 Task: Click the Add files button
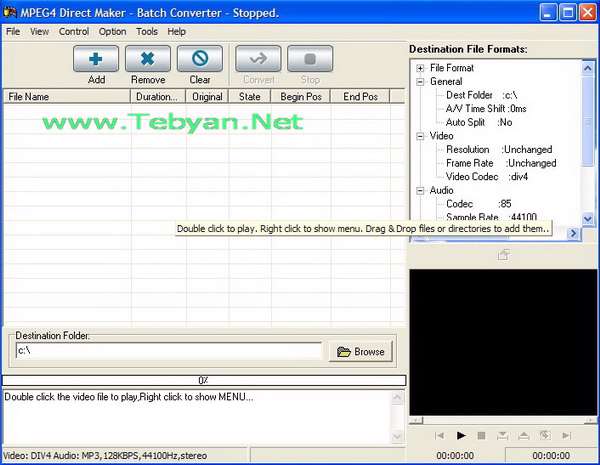(96, 59)
